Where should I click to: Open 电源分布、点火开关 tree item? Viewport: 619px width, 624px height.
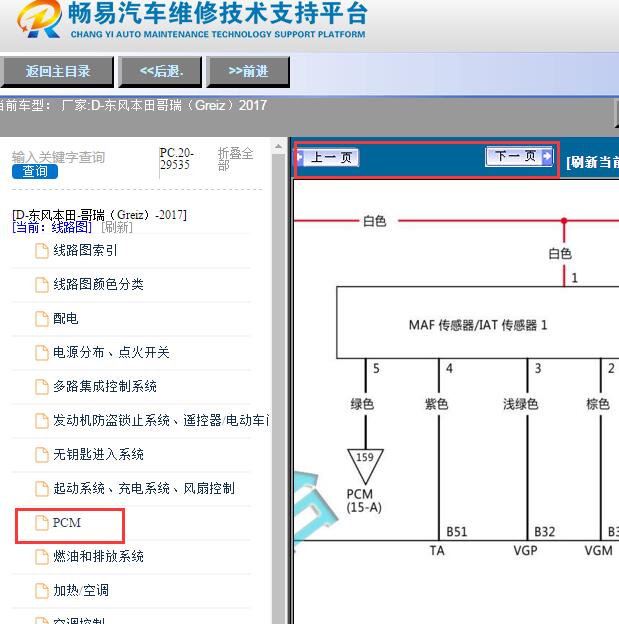click(x=111, y=352)
